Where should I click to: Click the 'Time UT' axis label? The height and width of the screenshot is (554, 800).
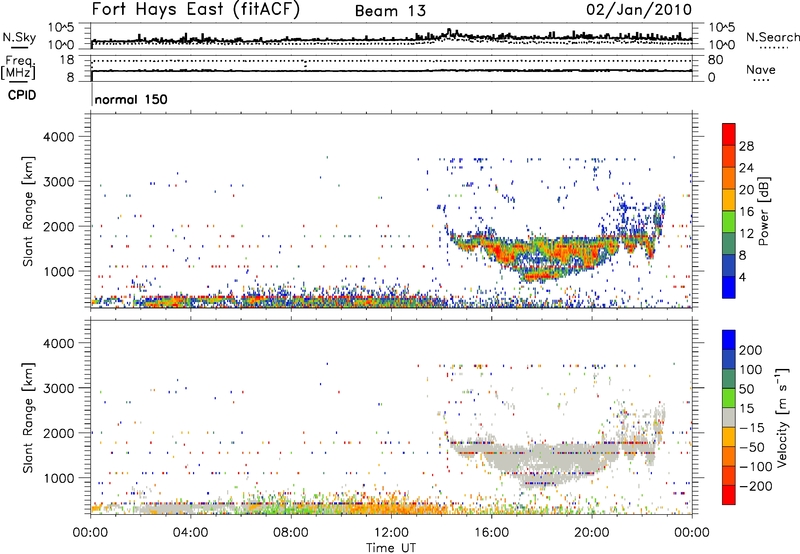point(391,547)
